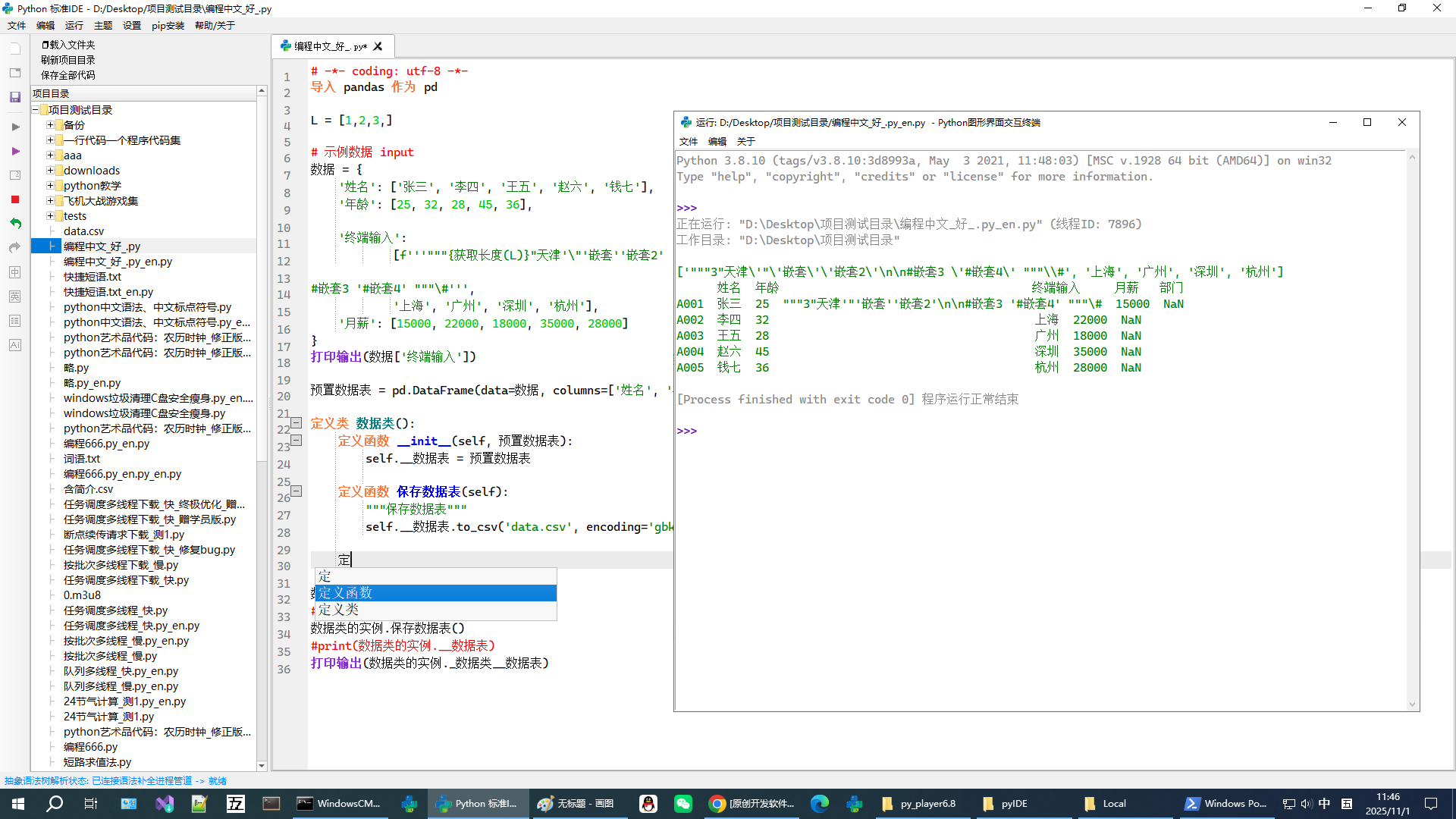Collapse the 项目测试目录 root folder
1456x819 pixels.
click(x=36, y=110)
